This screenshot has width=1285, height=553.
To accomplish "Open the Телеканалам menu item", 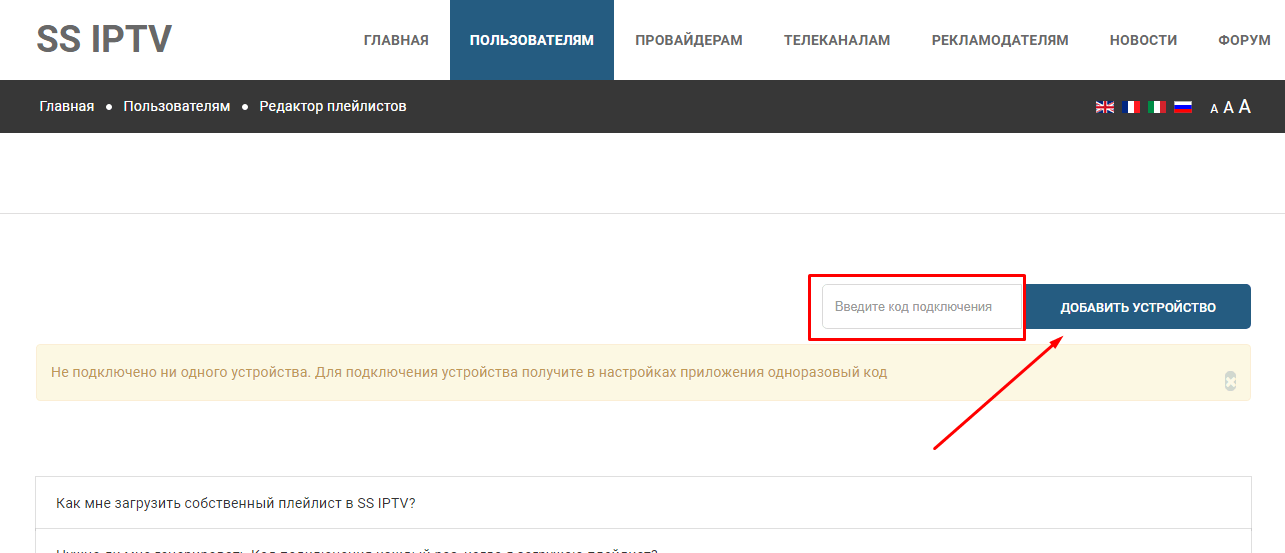I will 837,40.
